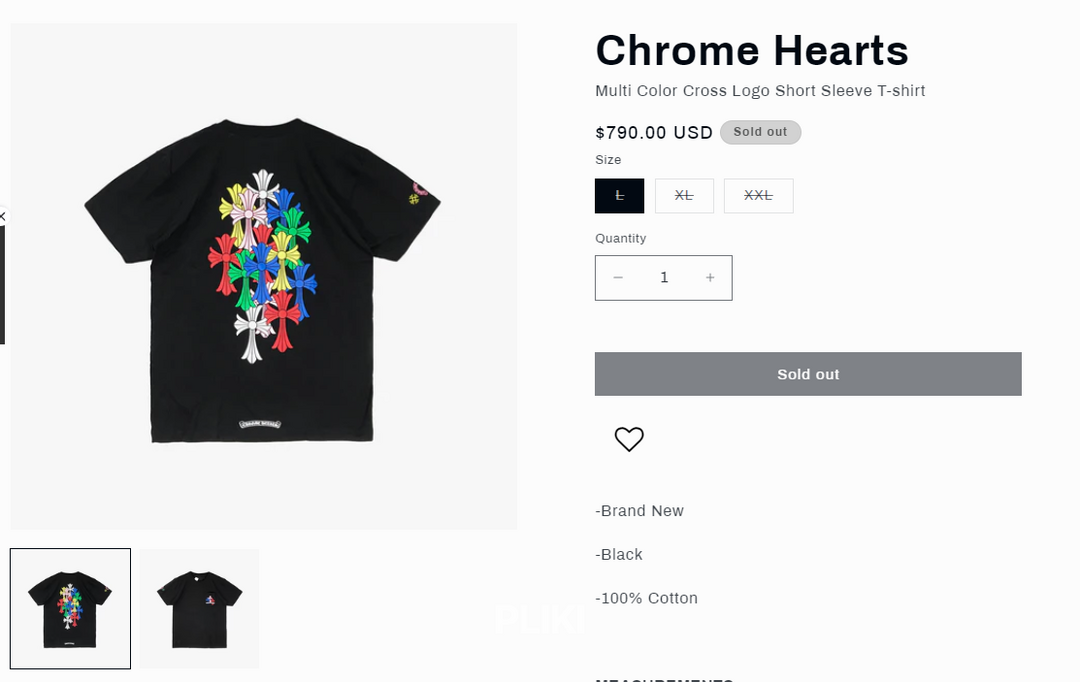Select size L option
The height and width of the screenshot is (682, 1080).
point(619,196)
